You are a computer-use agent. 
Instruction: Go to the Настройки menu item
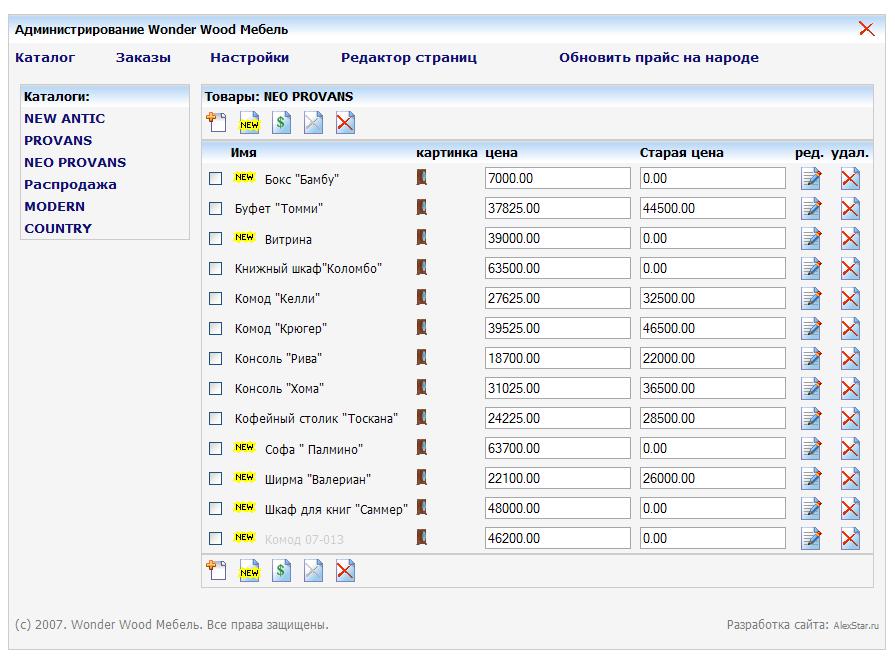click(x=250, y=58)
